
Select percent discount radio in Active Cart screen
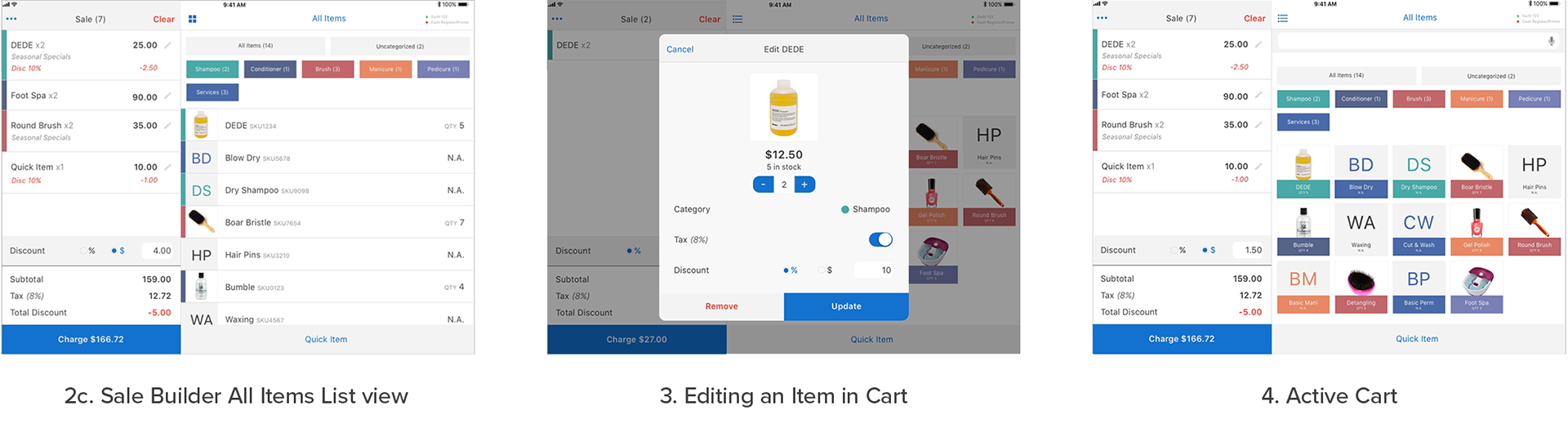click(x=1174, y=250)
